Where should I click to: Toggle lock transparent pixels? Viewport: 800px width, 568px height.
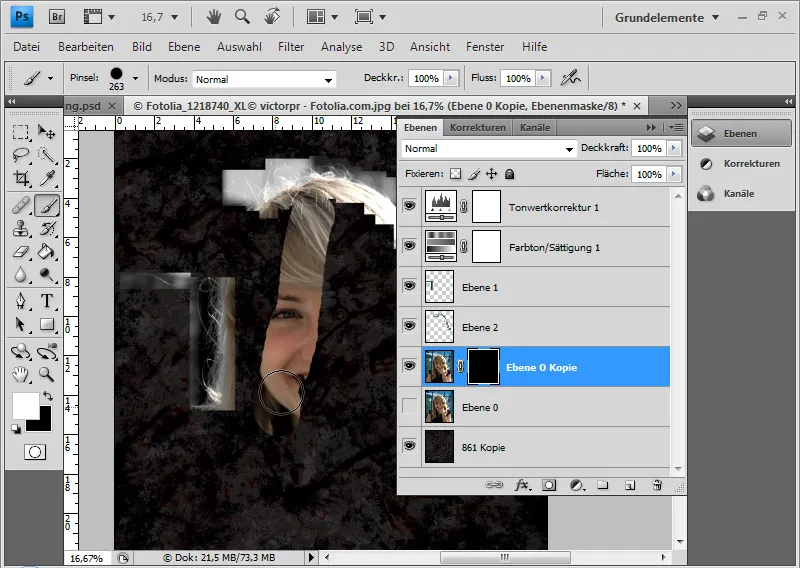point(455,174)
